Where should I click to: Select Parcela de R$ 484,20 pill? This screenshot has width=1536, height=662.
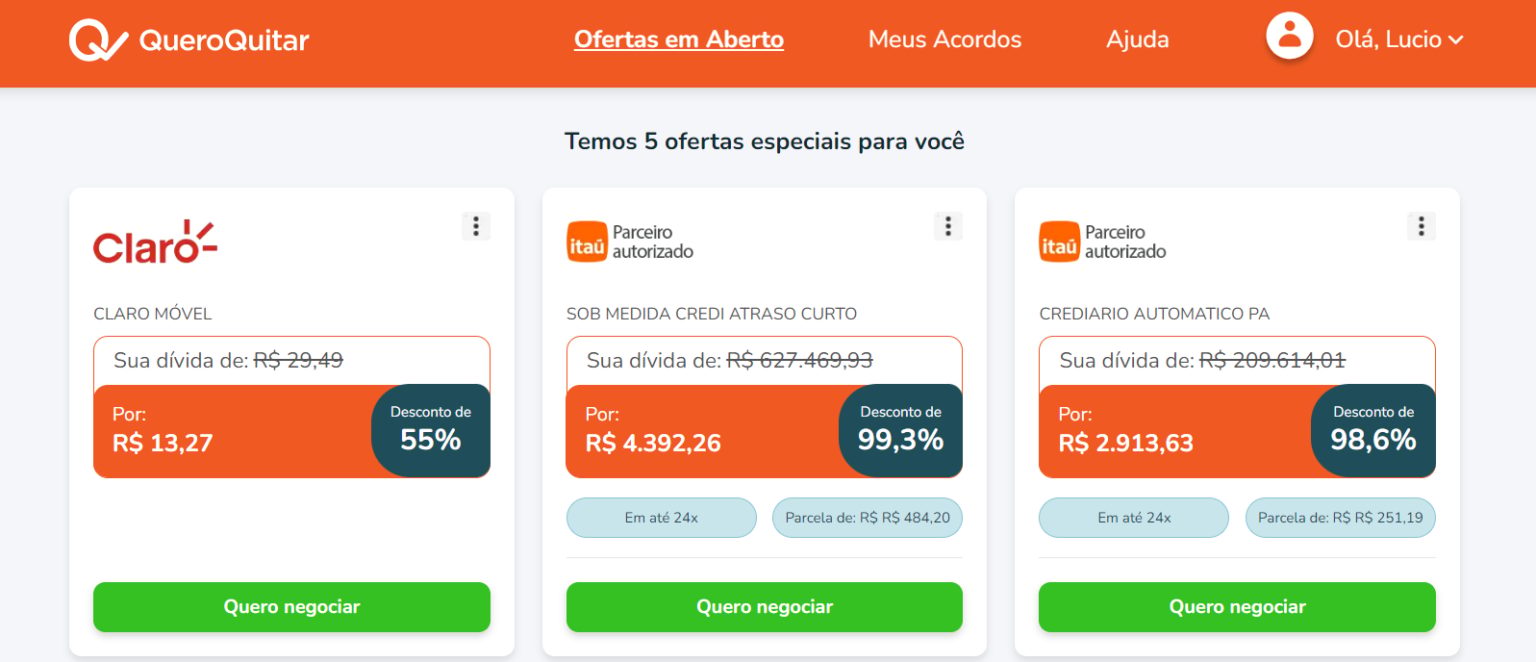(x=867, y=518)
